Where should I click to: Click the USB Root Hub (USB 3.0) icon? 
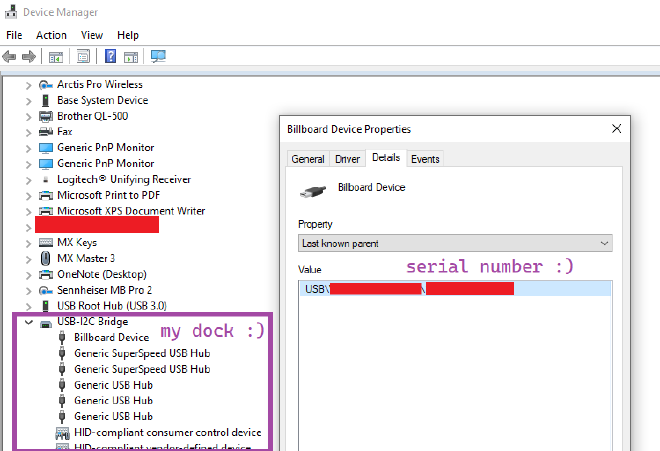pos(45,306)
